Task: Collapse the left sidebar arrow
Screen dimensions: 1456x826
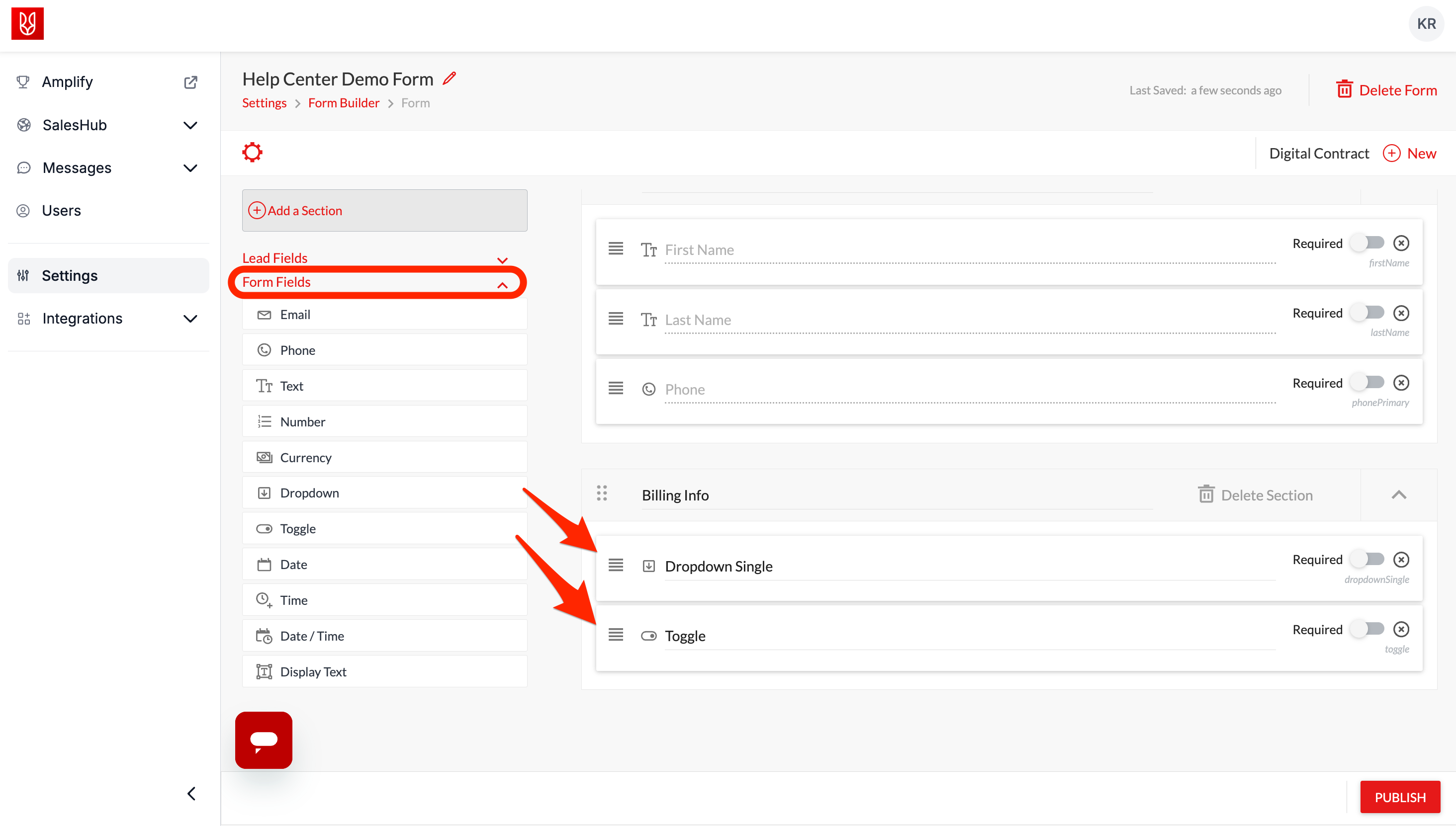Action: [x=191, y=793]
